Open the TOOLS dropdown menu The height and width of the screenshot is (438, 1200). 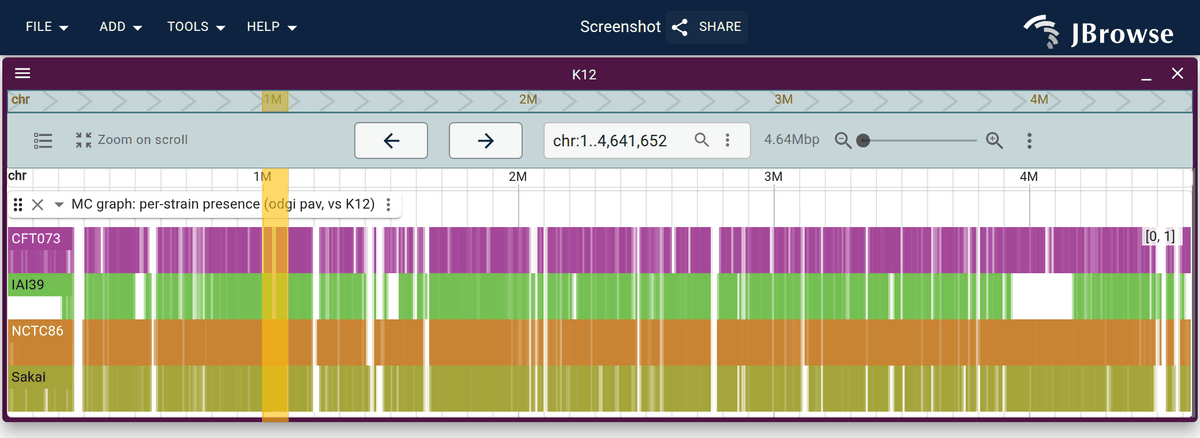click(x=196, y=27)
